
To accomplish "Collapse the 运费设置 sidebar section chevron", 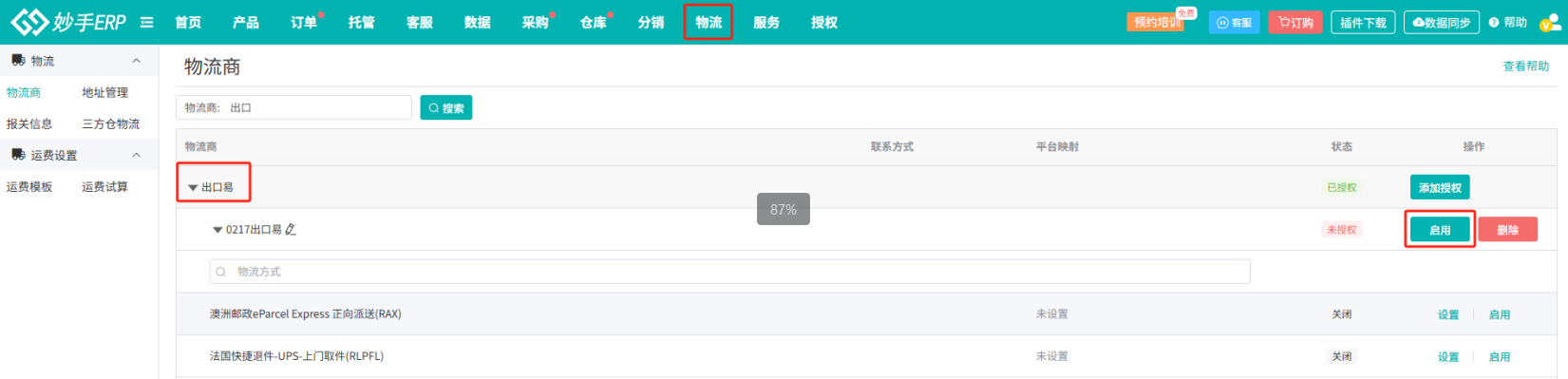I will (136, 155).
